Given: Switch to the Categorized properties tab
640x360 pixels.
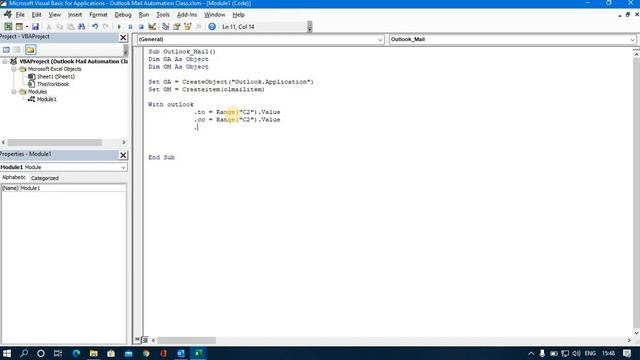Looking at the screenshot, I should coord(45,178).
